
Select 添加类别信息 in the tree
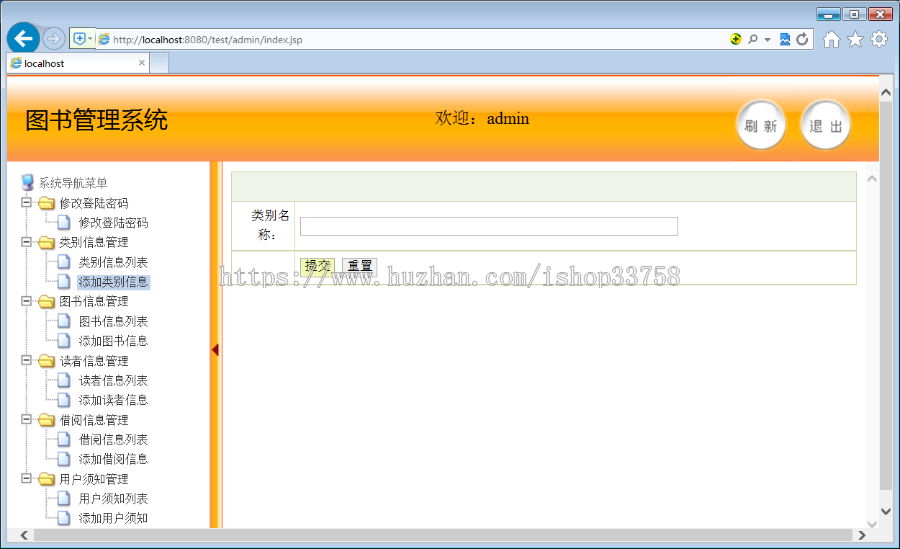click(x=114, y=282)
